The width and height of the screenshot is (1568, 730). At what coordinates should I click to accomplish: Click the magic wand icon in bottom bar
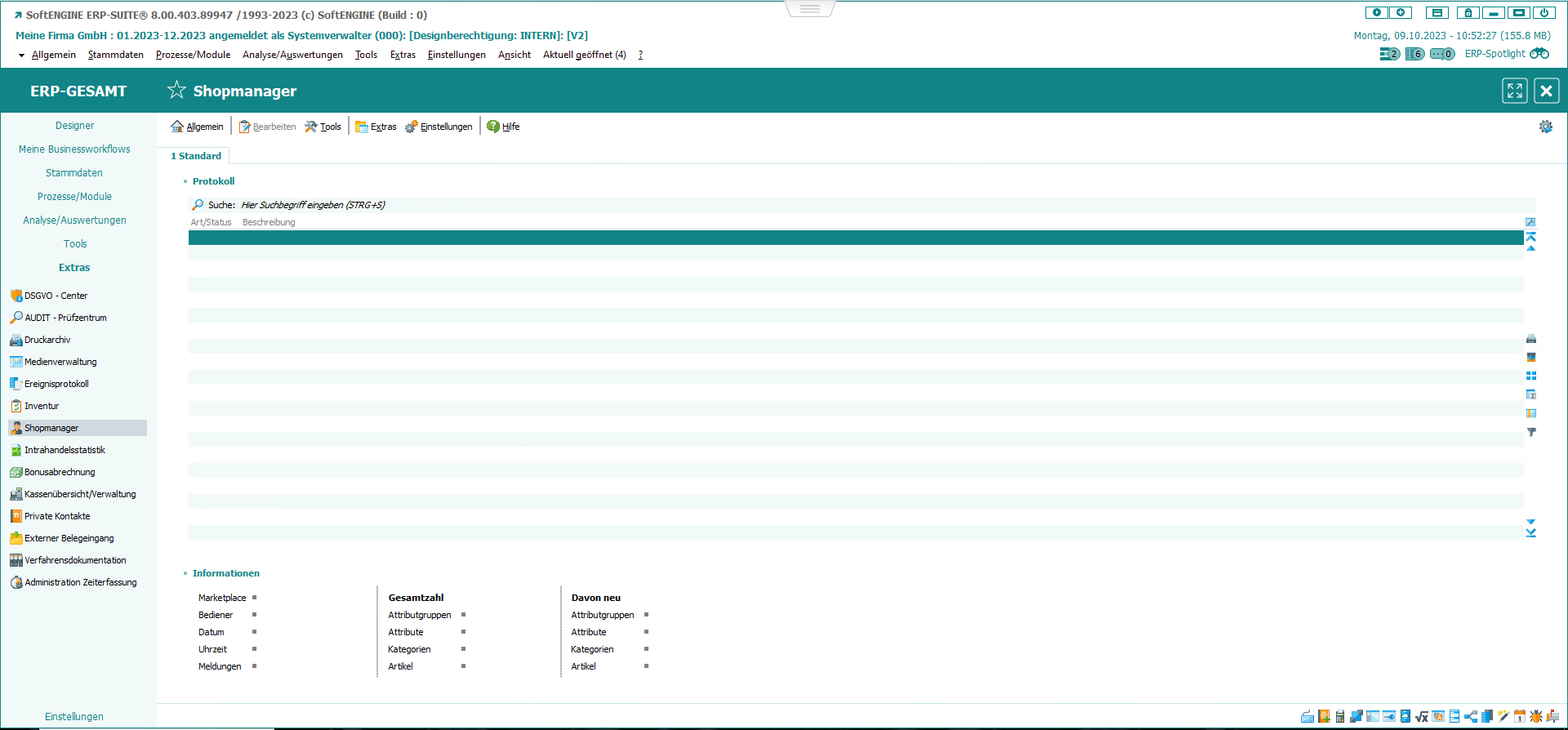[1503, 716]
